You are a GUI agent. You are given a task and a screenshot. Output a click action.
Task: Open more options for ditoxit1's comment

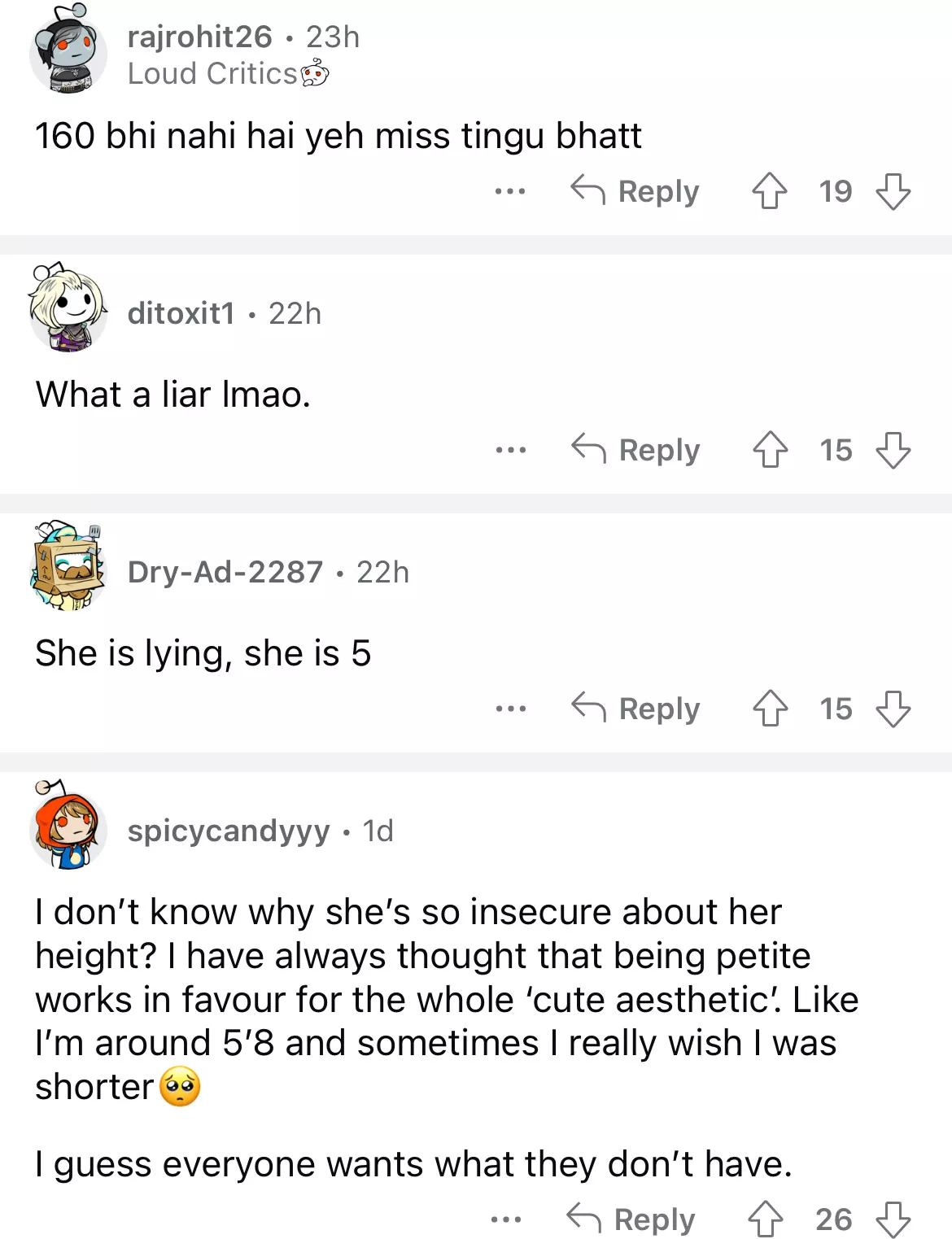tap(510, 450)
